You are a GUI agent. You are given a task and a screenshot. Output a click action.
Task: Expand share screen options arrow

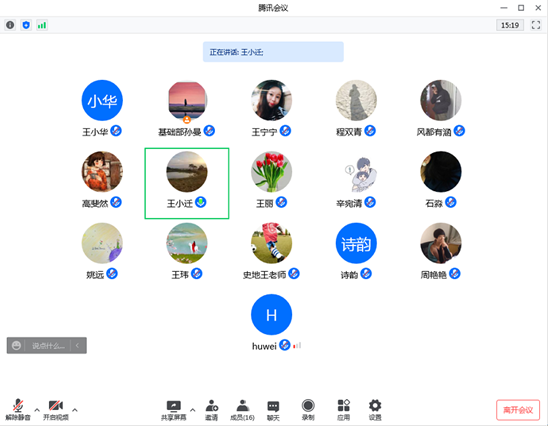pyautogui.click(x=193, y=410)
